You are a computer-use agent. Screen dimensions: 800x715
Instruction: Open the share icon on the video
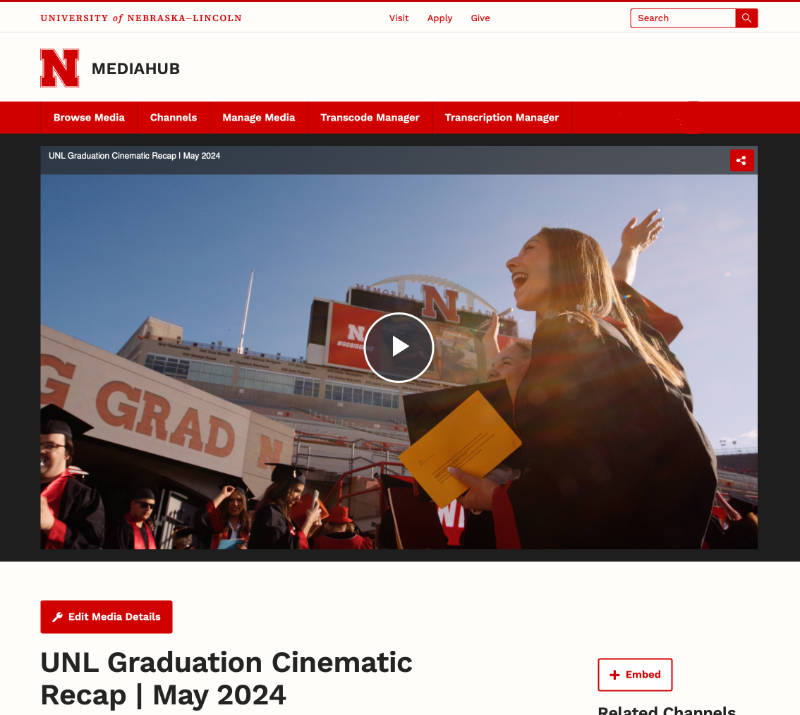click(x=741, y=160)
